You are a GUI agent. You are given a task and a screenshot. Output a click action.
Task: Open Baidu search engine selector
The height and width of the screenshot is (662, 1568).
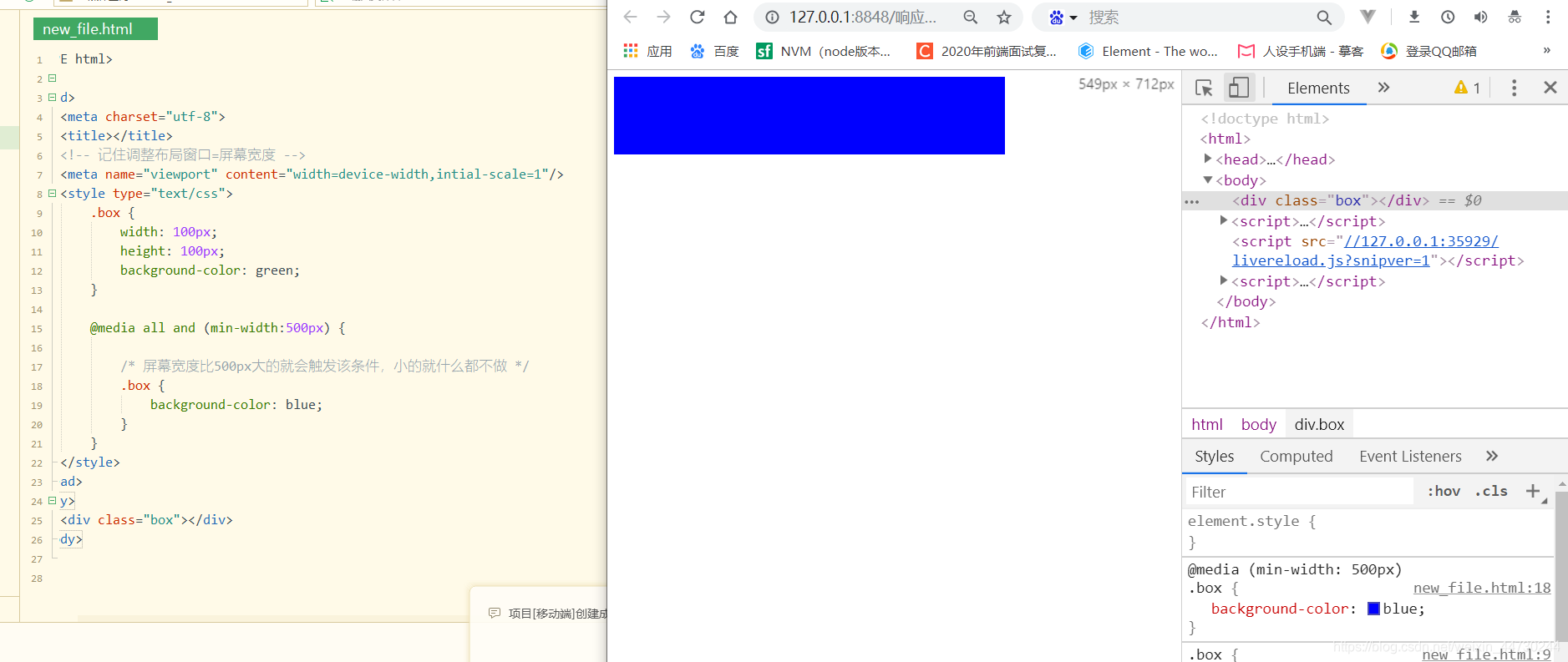[x=1063, y=17]
